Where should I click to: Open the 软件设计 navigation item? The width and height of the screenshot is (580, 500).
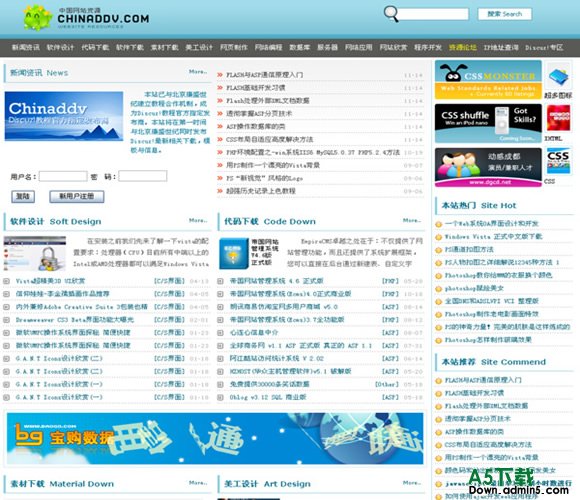click(x=60, y=47)
